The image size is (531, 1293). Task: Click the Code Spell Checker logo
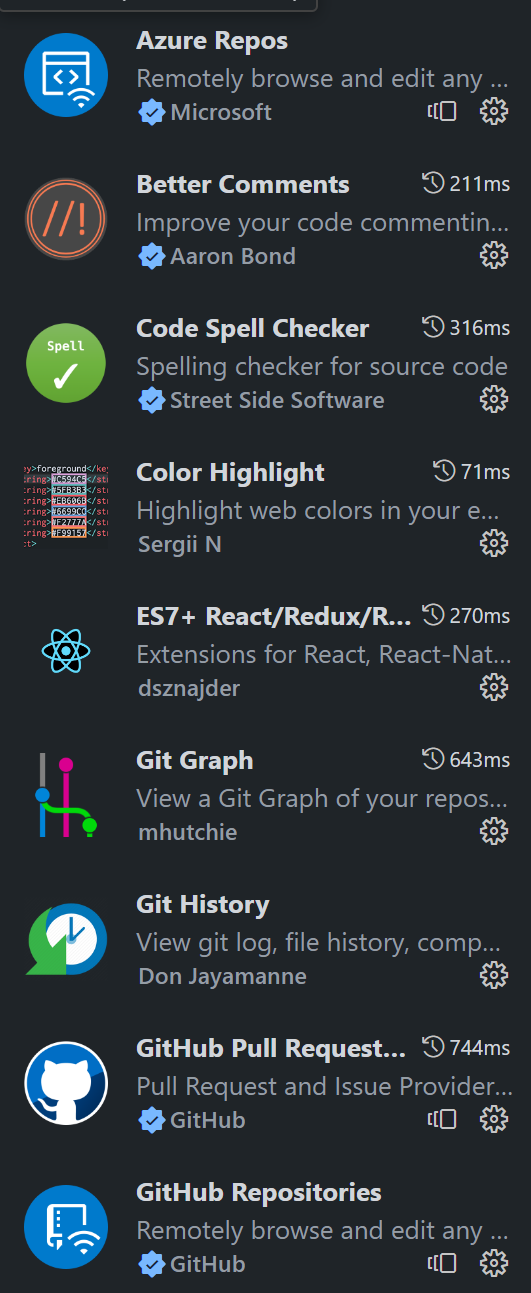tap(66, 363)
